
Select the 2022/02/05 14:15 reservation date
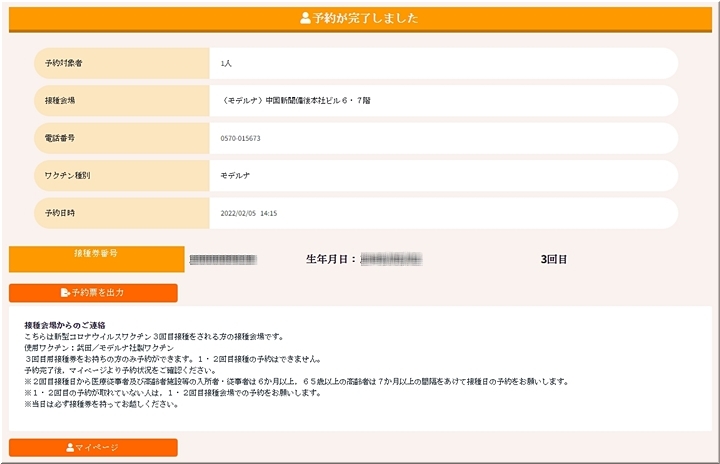[x=249, y=213]
